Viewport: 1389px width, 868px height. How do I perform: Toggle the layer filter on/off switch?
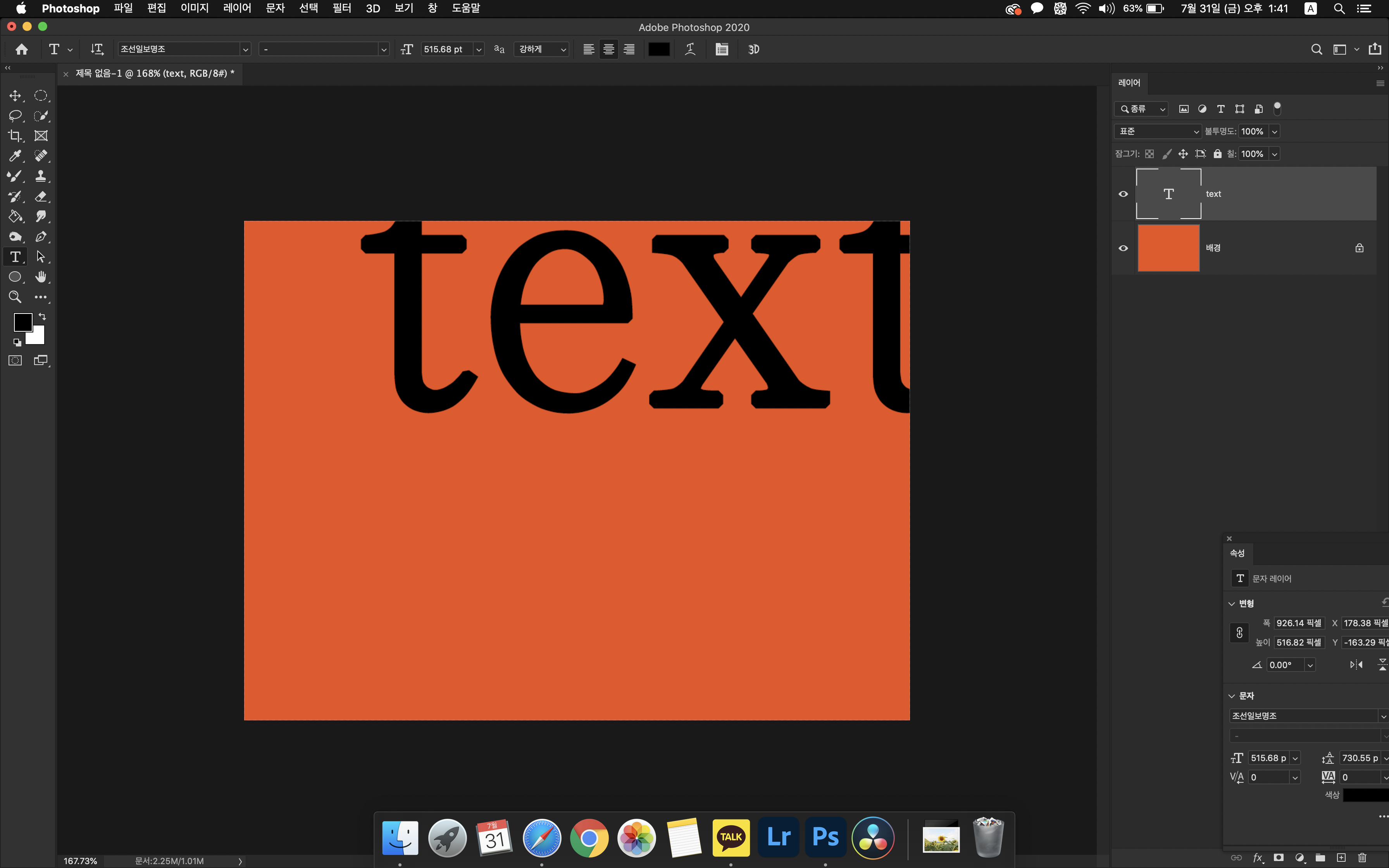pos(1277,108)
